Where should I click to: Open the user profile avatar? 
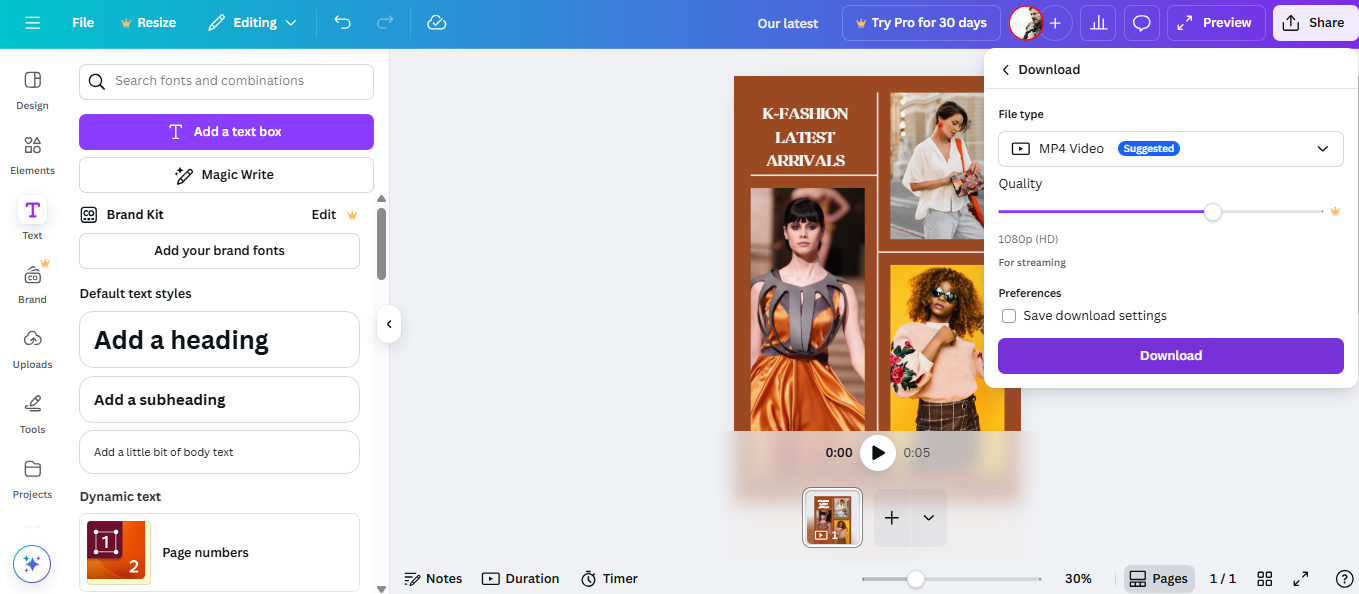1025,23
